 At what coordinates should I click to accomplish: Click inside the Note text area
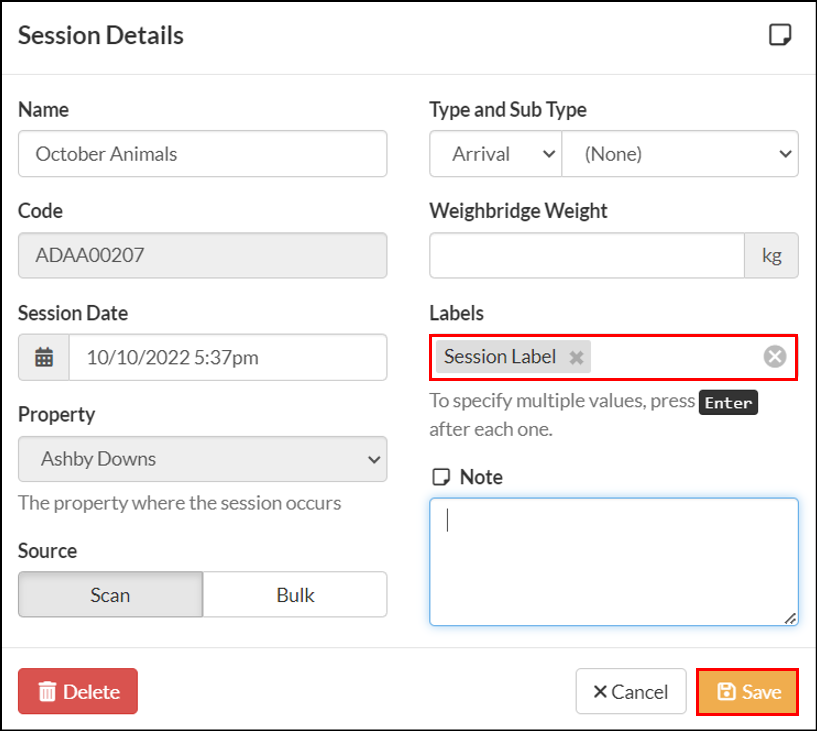pos(614,562)
